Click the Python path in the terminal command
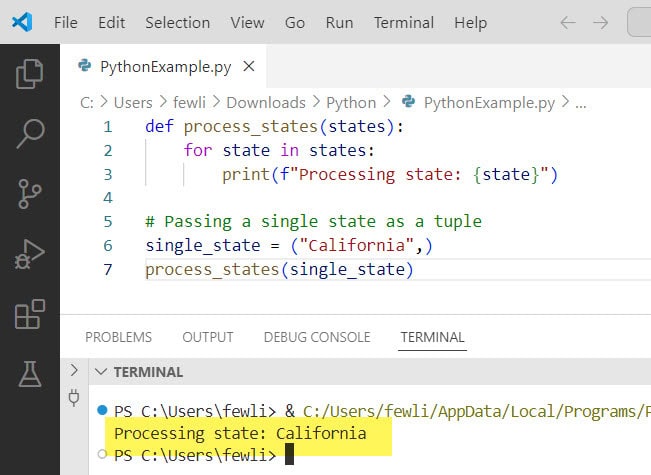The width and height of the screenshot is (651, 475). pos(477,411)
